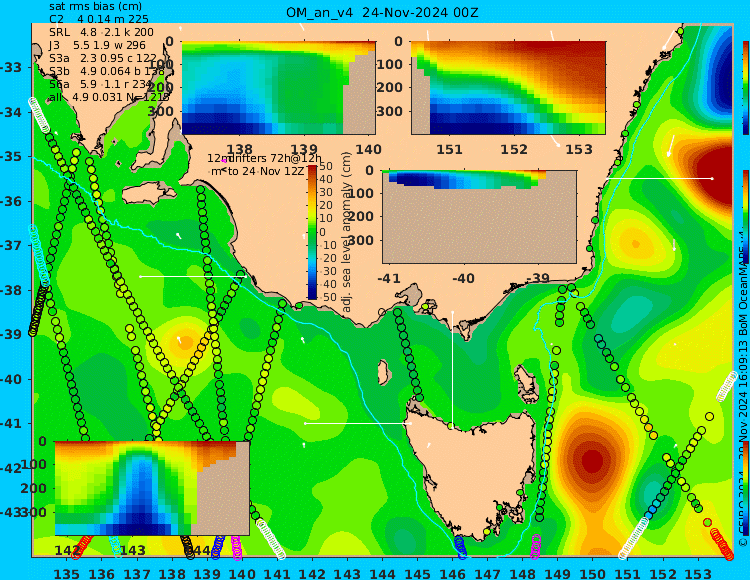This screenshot has width=750, height=580.
Task: Click the SRL satellite stats row
Action: (x=101, y=32)
